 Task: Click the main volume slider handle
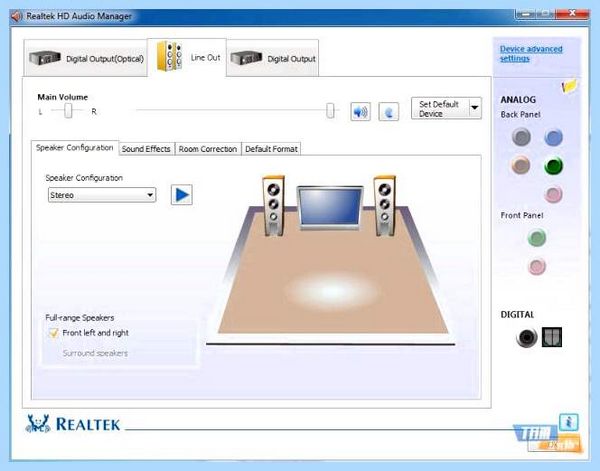point(330,111)
